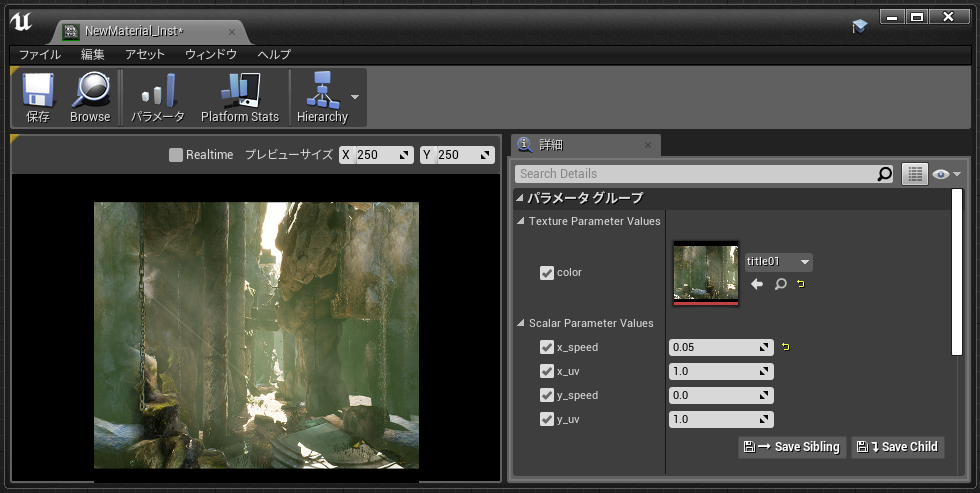
Task: Close the NewMaterial_Inst tab
Action: click(232, 31)
